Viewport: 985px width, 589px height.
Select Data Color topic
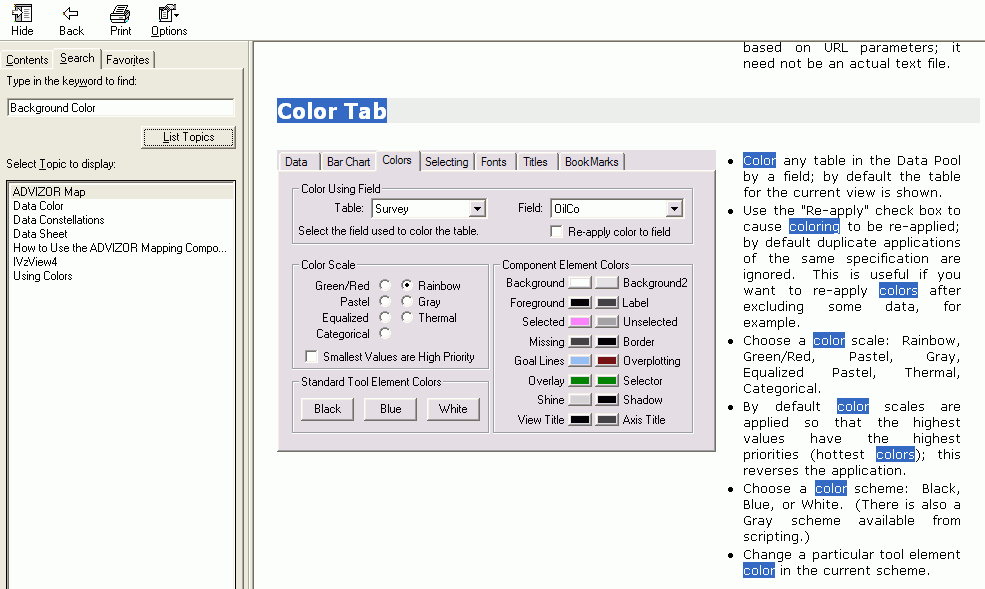pos(38,206)
